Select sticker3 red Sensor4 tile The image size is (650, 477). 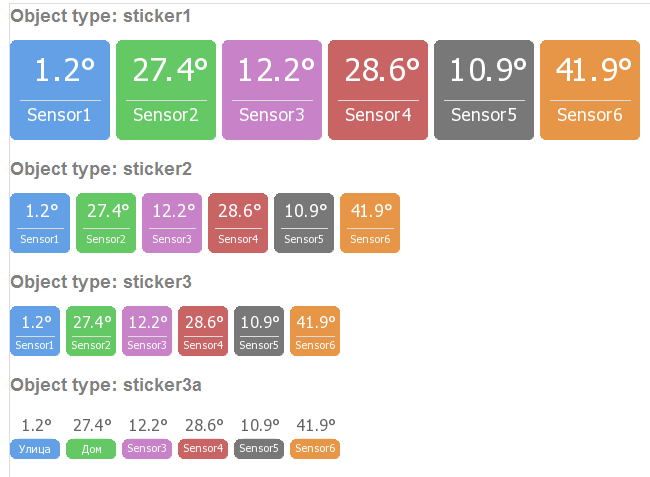point(203,331)
